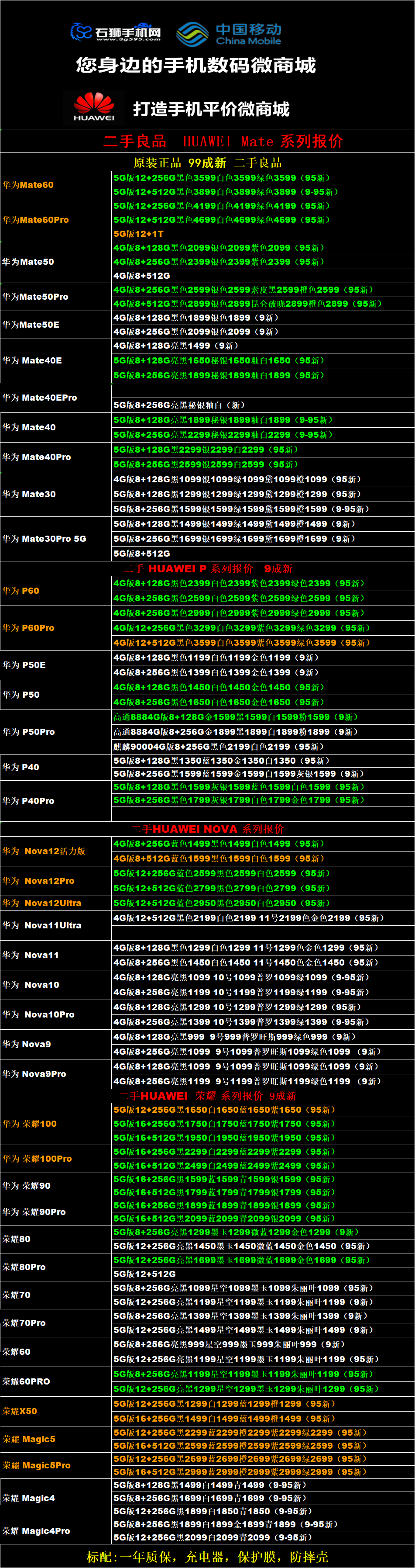Click the 5G版8+512G row under Mate30Pro 5G
415x1568 pixels.
pyautogui.click(x=263, y=553)
